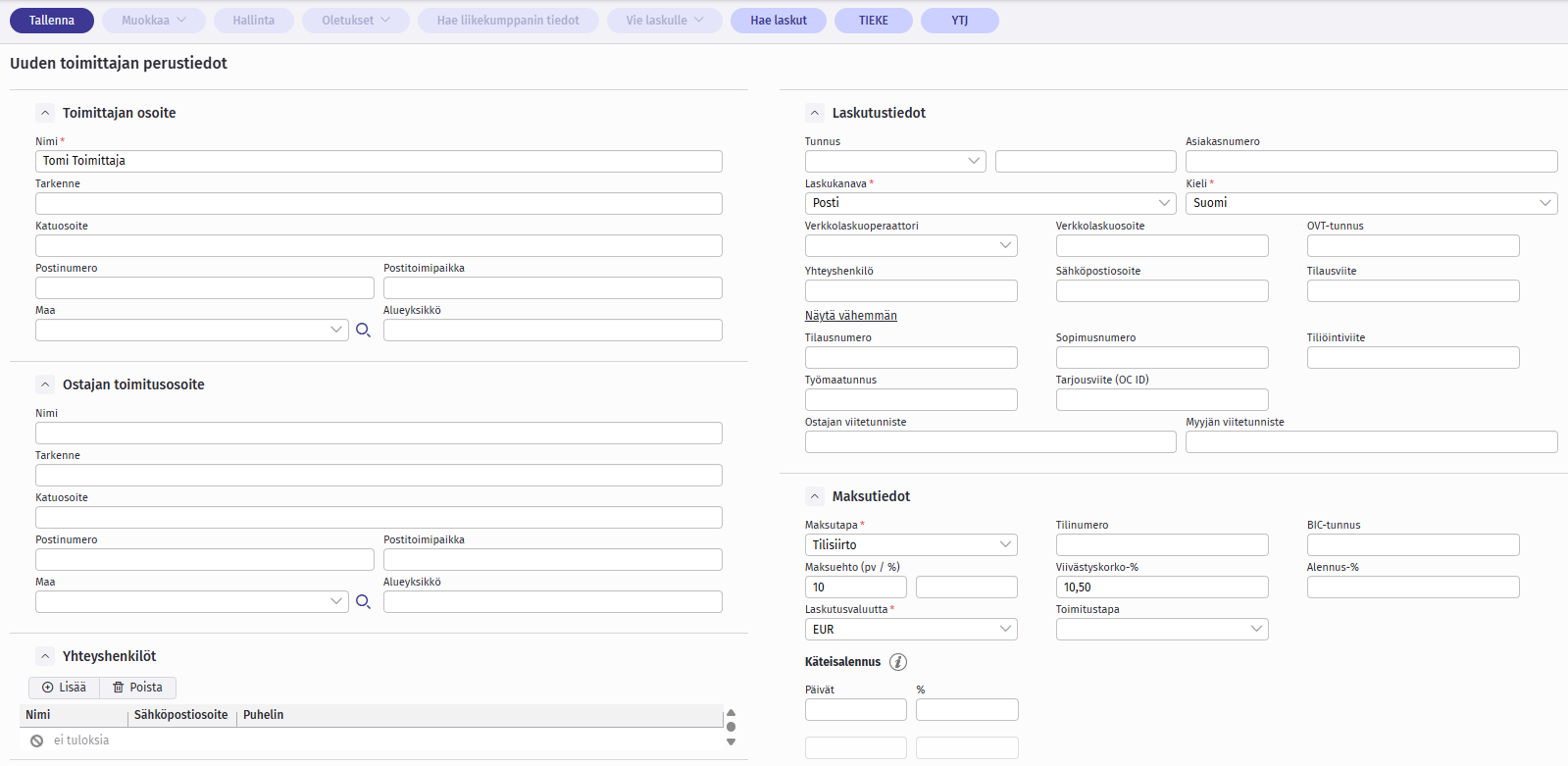Image resolution: width=1568 pixels, height=766 pixels.
Task: Collapse the Maksutiedot section chevron
Action: 815,496
